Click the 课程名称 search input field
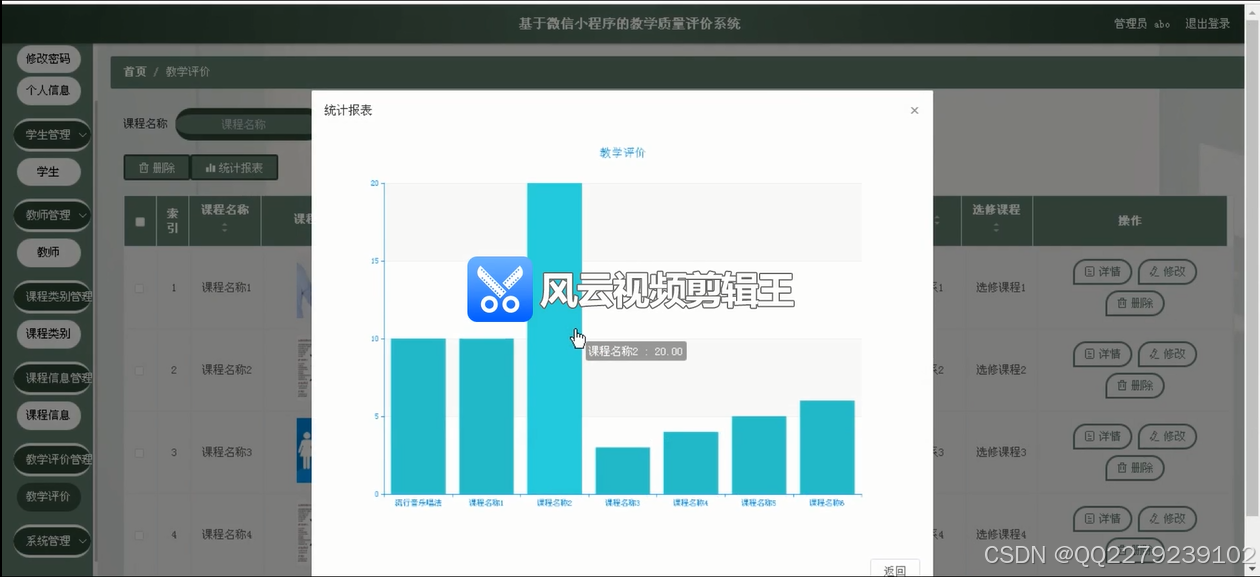Viewport: 1260px width, 577px height. [x=245, y=124]
